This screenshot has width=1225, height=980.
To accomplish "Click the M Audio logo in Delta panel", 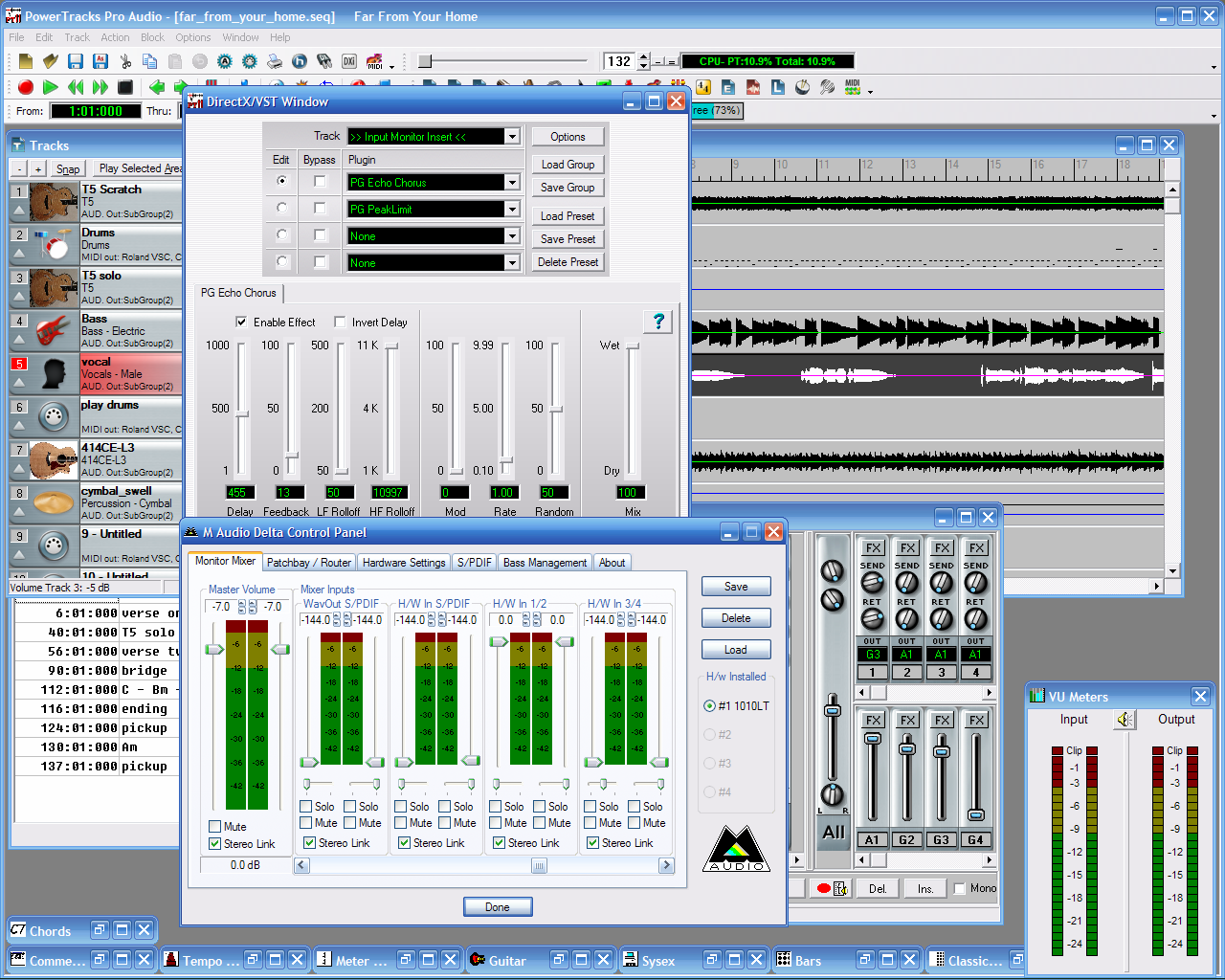I will 736,848.
